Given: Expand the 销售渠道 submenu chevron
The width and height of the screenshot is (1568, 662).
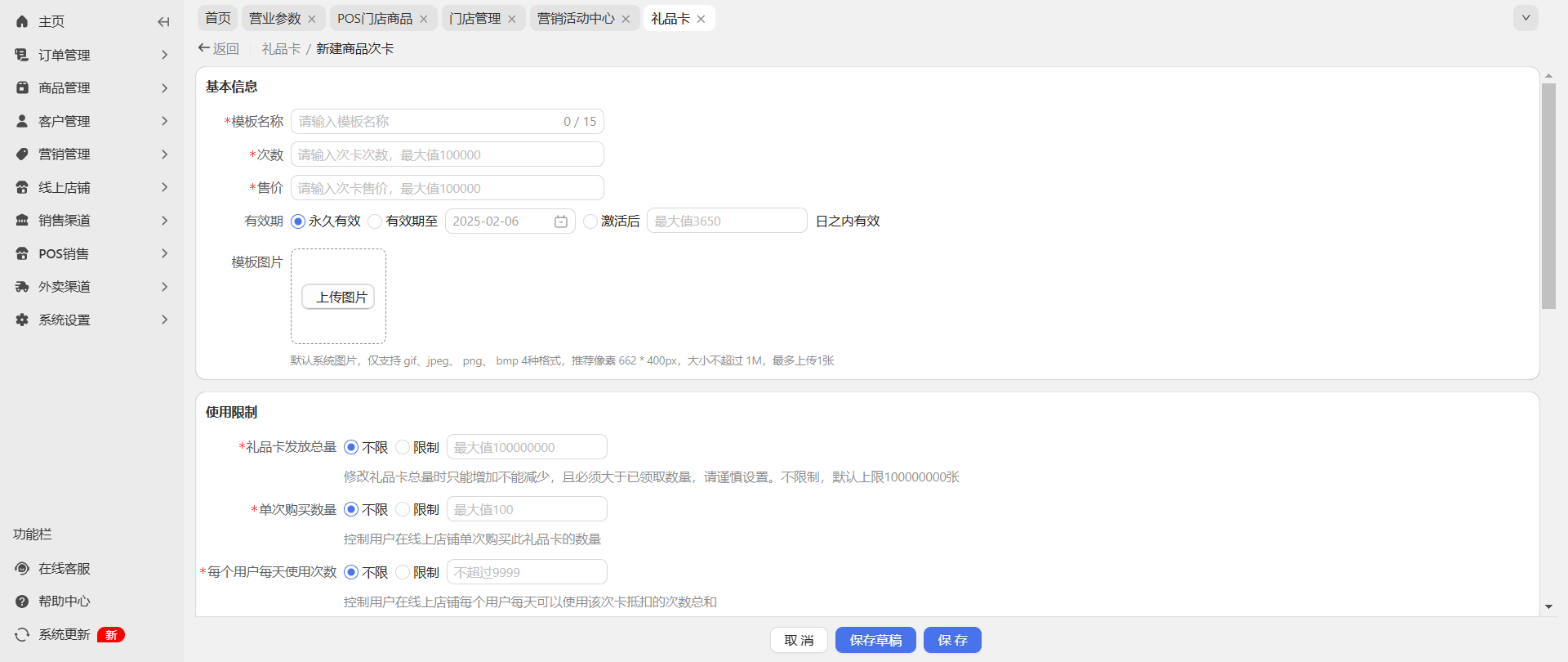Looking at the screenshot, I should click(x=164, y=220).
